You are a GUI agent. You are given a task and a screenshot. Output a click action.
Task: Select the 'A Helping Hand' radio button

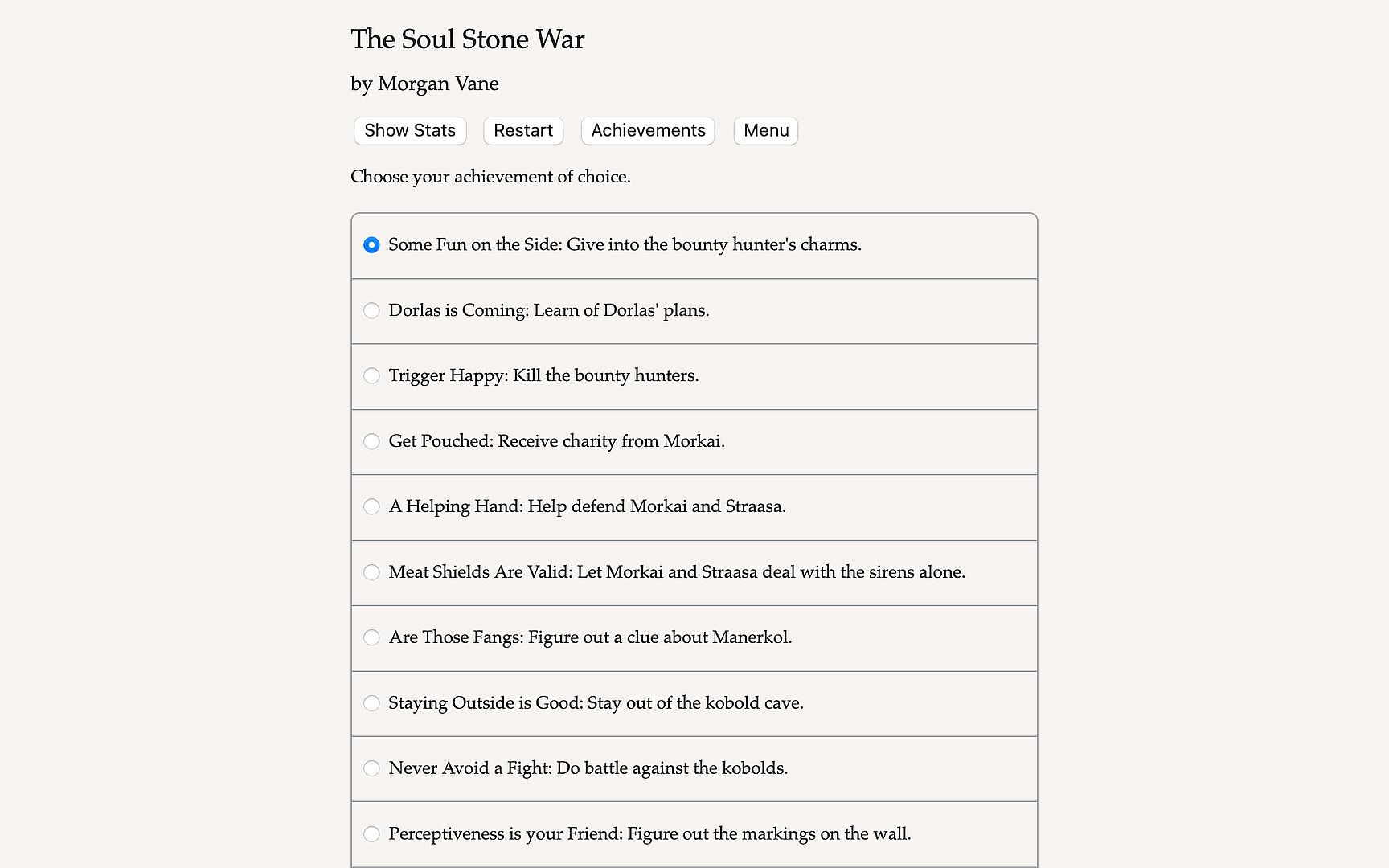[x=371, y=507]
